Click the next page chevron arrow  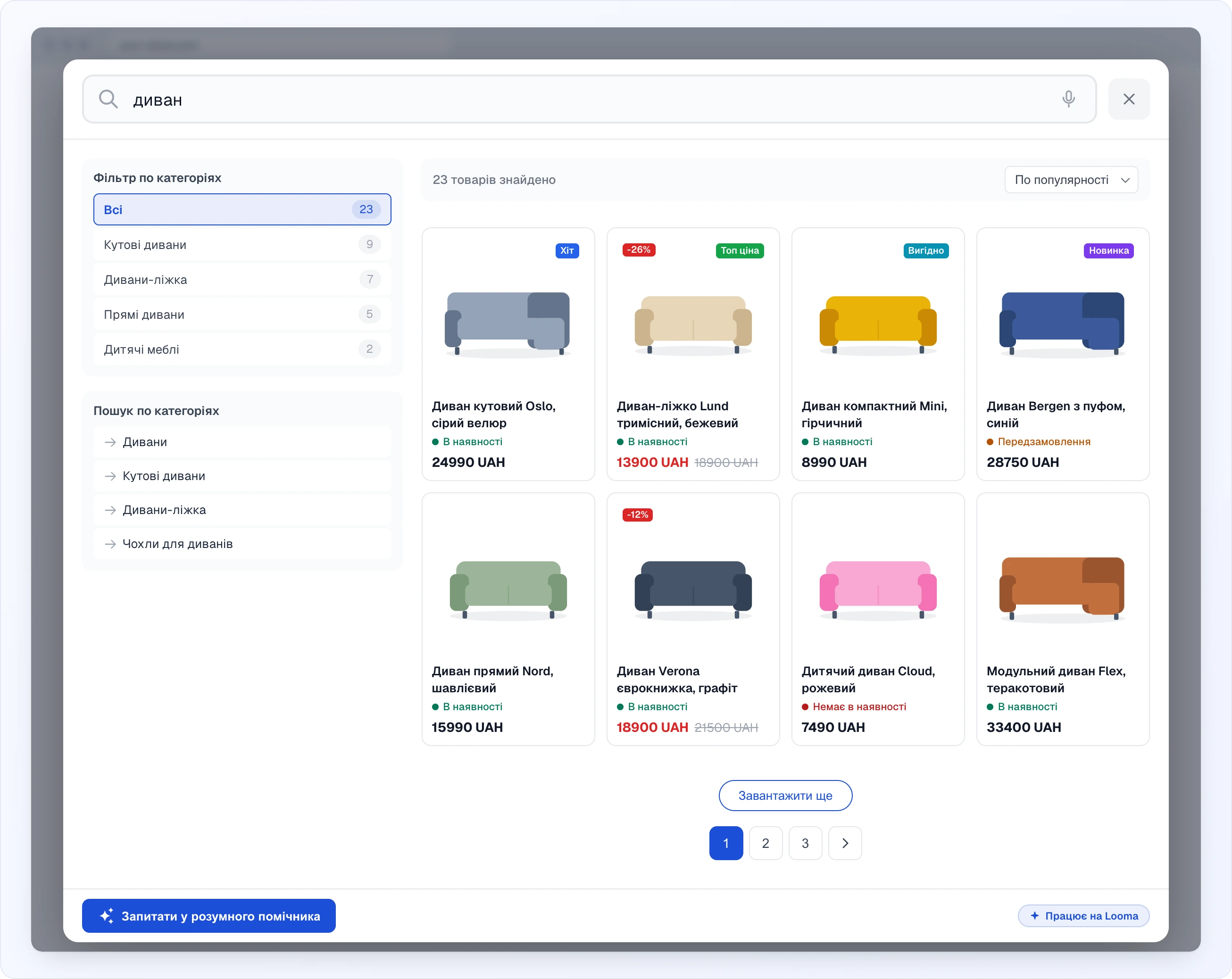[845, 843]
